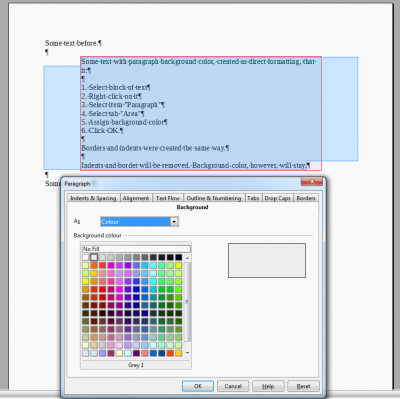
Task: Close the Paragraph dialog with the X
Action: pos(312,182)
